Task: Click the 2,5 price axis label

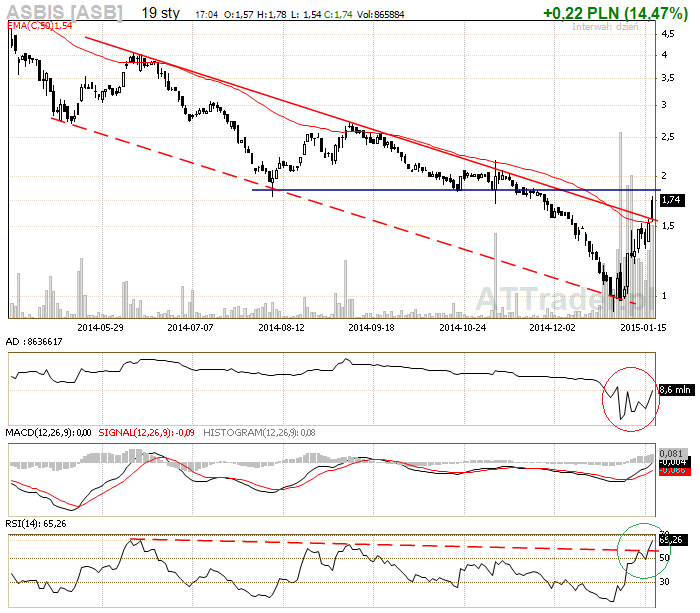Action: (x=668, y=137)
